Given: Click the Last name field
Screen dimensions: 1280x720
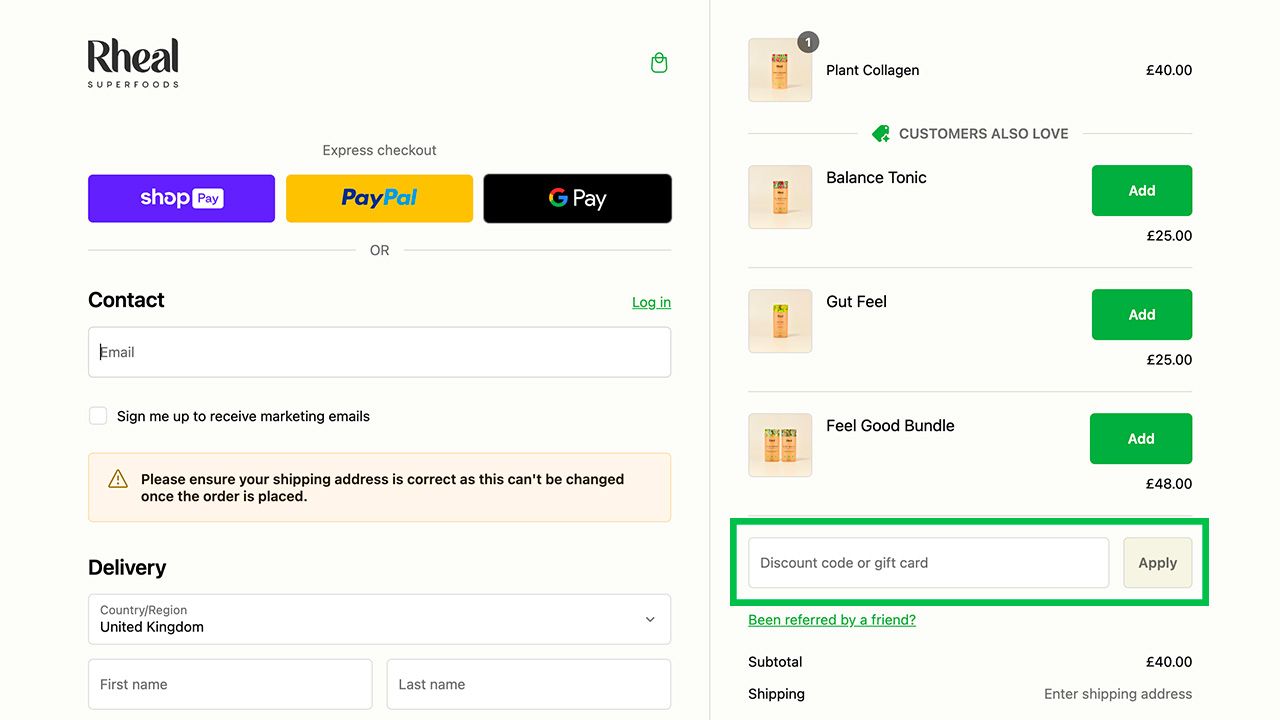Looking at the screenshot, I should pyautogui.click(x=528, y=684).
